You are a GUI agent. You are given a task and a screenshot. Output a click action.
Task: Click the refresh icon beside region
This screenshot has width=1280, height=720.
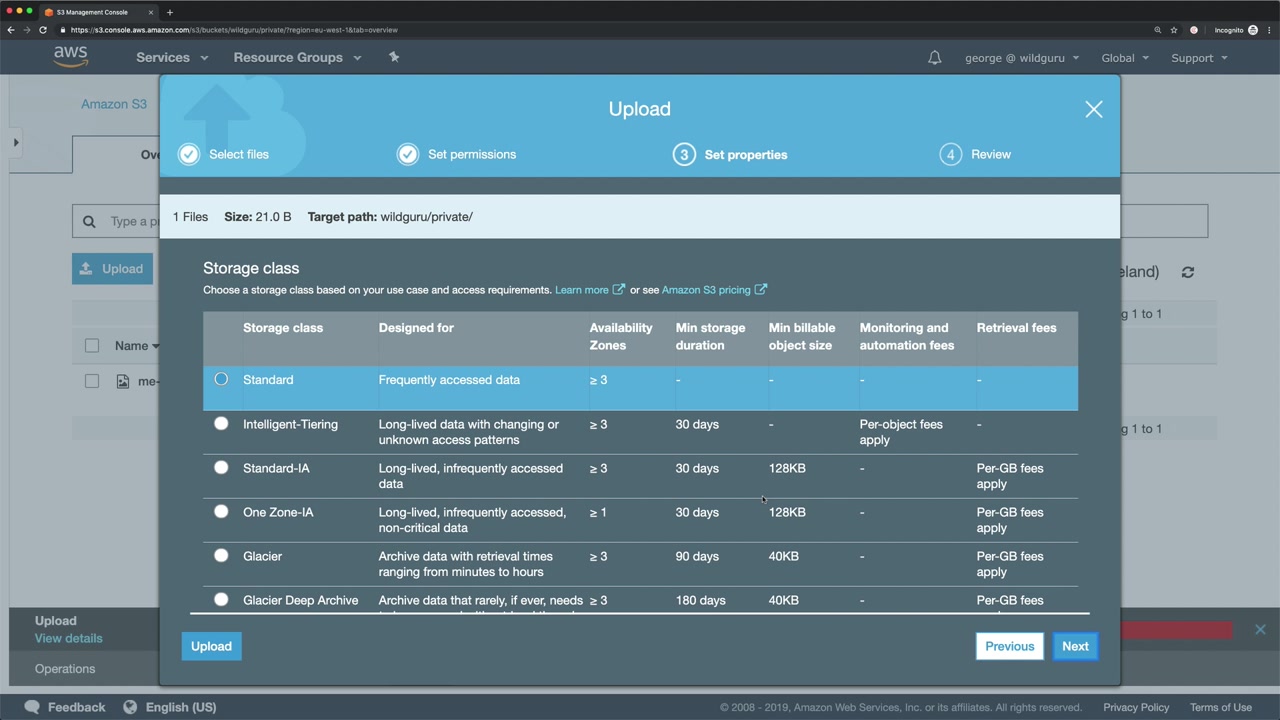click(1188, 272)
